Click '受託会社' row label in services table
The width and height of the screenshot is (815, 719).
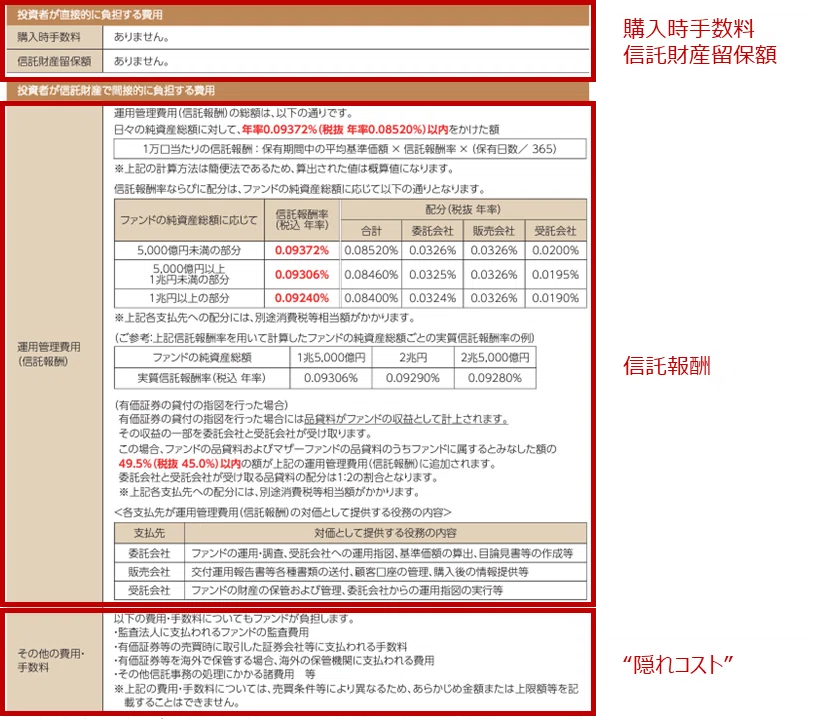(x=149, y=590)
